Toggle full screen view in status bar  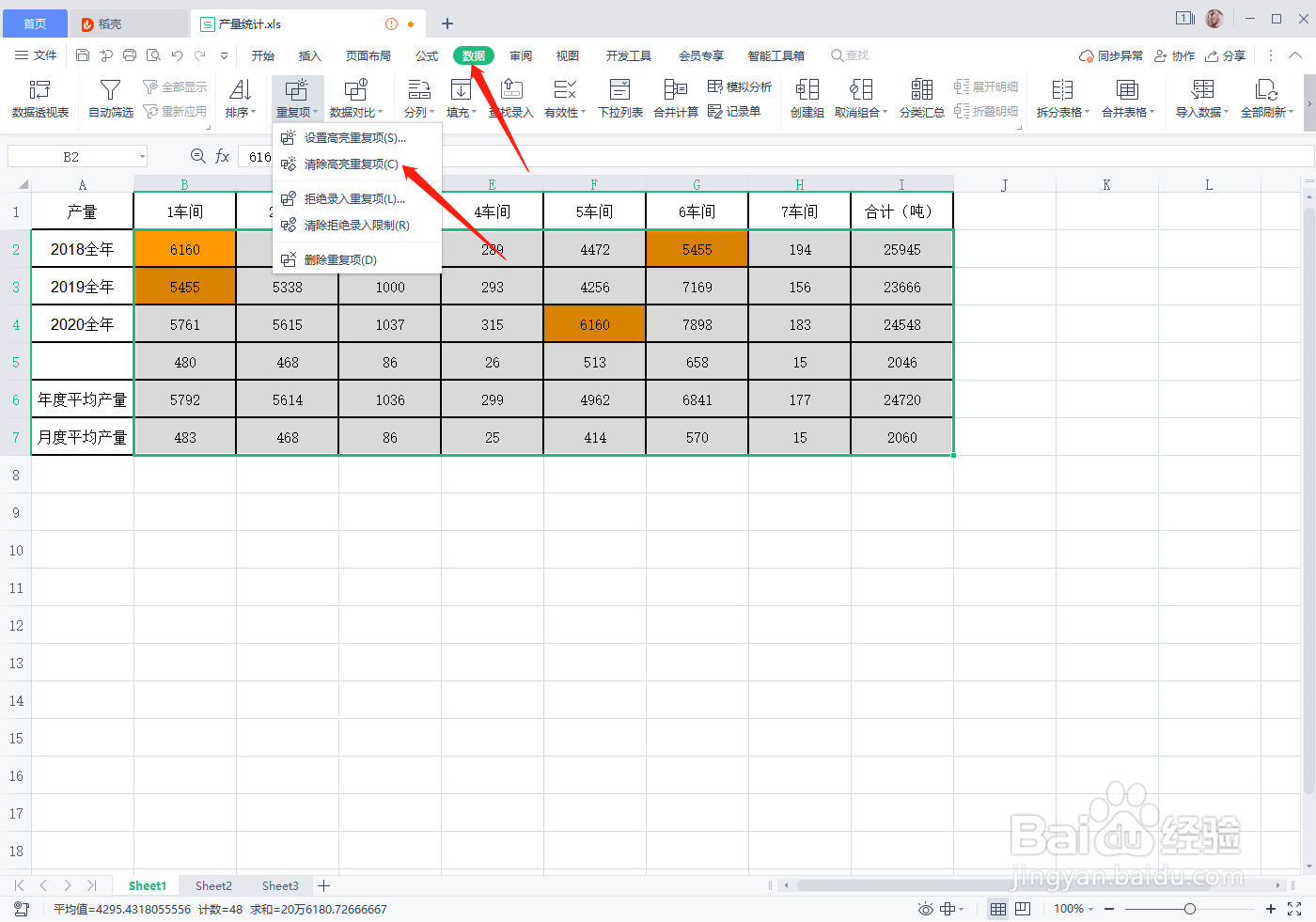(1294, 909)
